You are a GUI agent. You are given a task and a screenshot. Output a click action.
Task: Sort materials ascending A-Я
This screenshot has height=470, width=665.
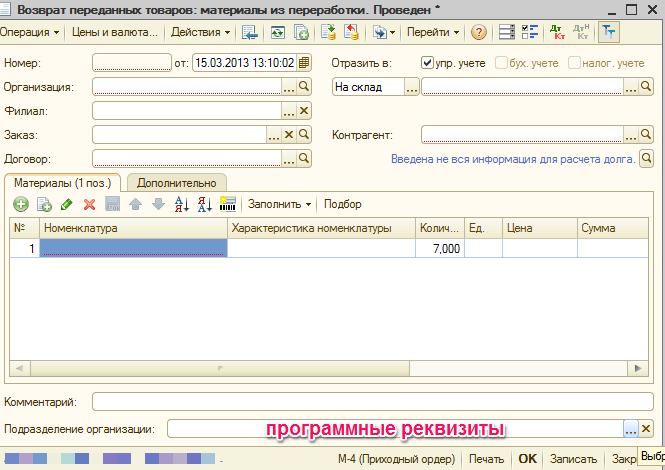pyautogui.click(x=182, y=204)
